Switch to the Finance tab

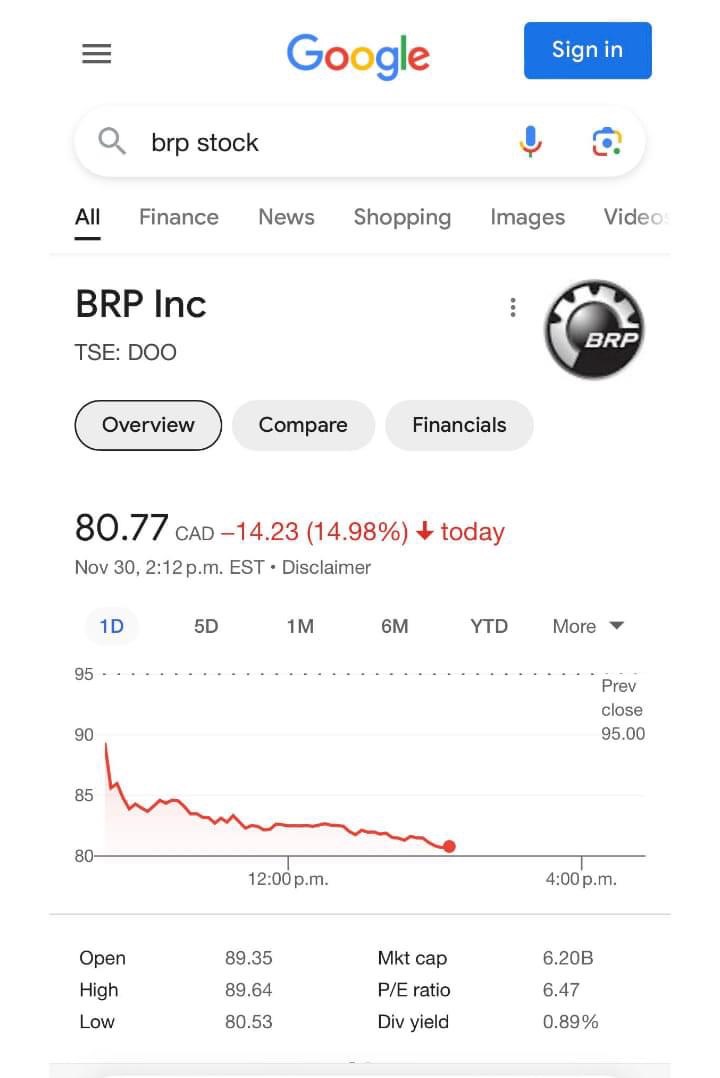coord(178,217)
